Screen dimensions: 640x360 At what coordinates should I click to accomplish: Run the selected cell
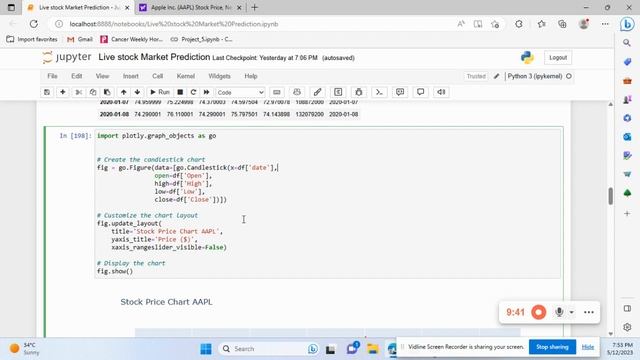coord(159,92)
